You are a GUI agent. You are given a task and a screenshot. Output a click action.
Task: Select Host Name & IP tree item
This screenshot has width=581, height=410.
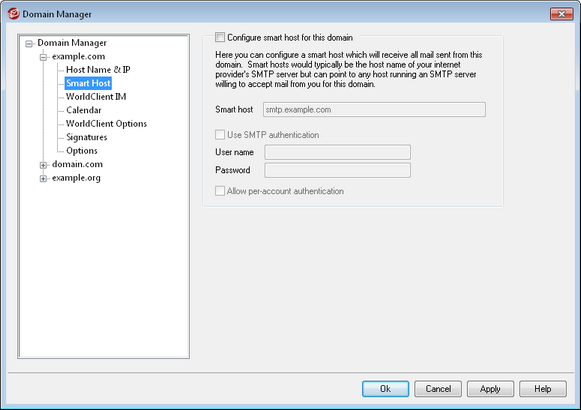click(98, 70)
